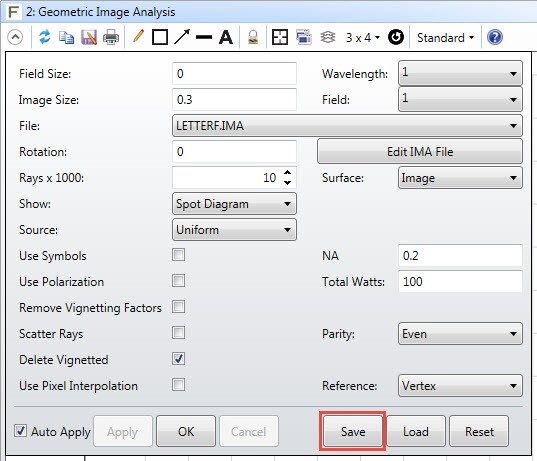Open the Standard menu in toolbar
Image resolution: width=537 pixels, height=461 pixels.
(445, 37)
